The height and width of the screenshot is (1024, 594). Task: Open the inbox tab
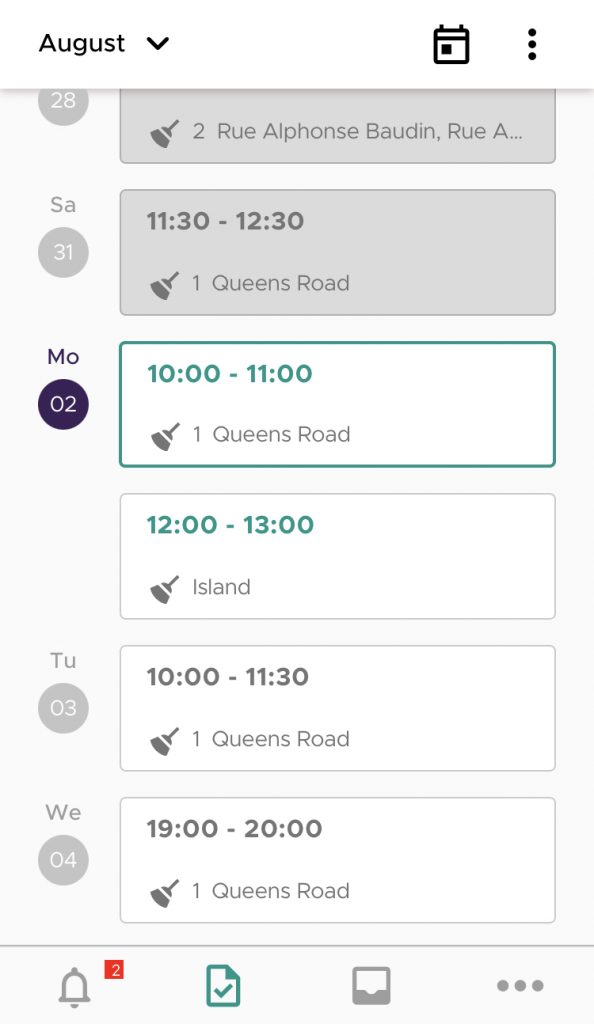pos(371,985)
